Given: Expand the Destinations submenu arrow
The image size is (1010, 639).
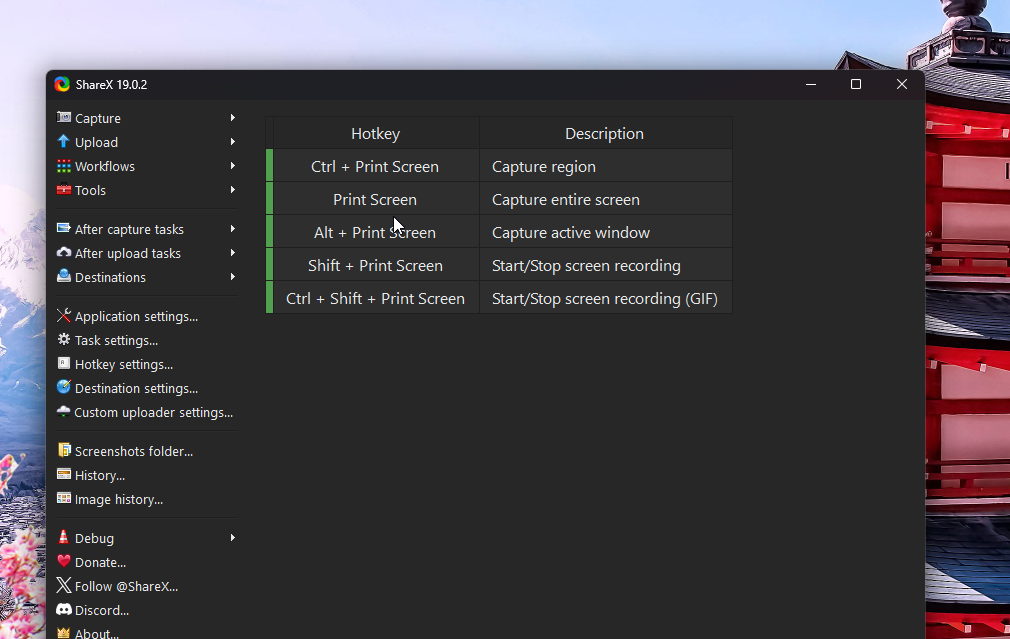Looking at the screenshot, I should click(x=233, y=277).
